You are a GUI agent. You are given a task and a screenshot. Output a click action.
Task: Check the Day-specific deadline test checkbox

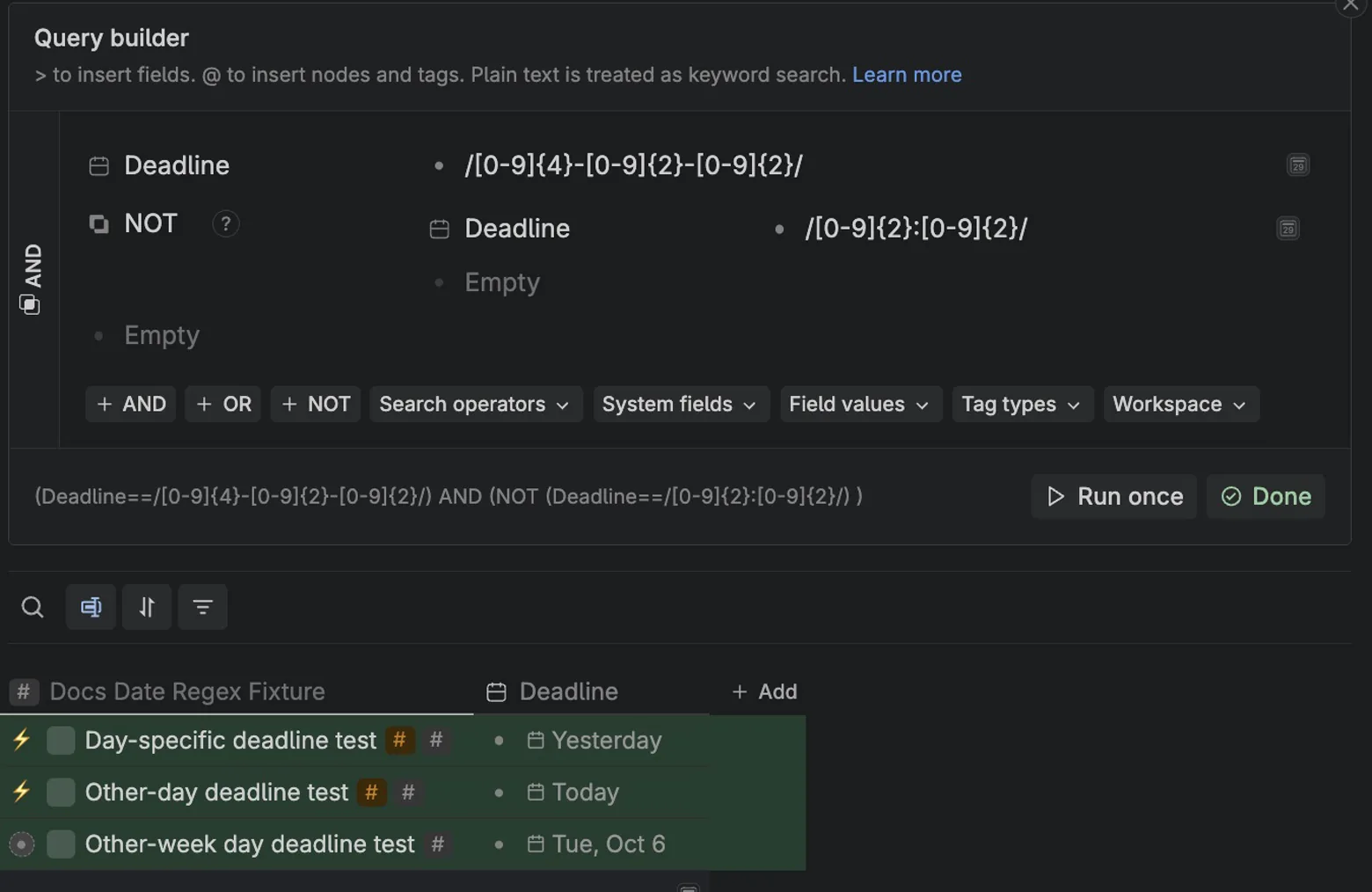(61, 741)
